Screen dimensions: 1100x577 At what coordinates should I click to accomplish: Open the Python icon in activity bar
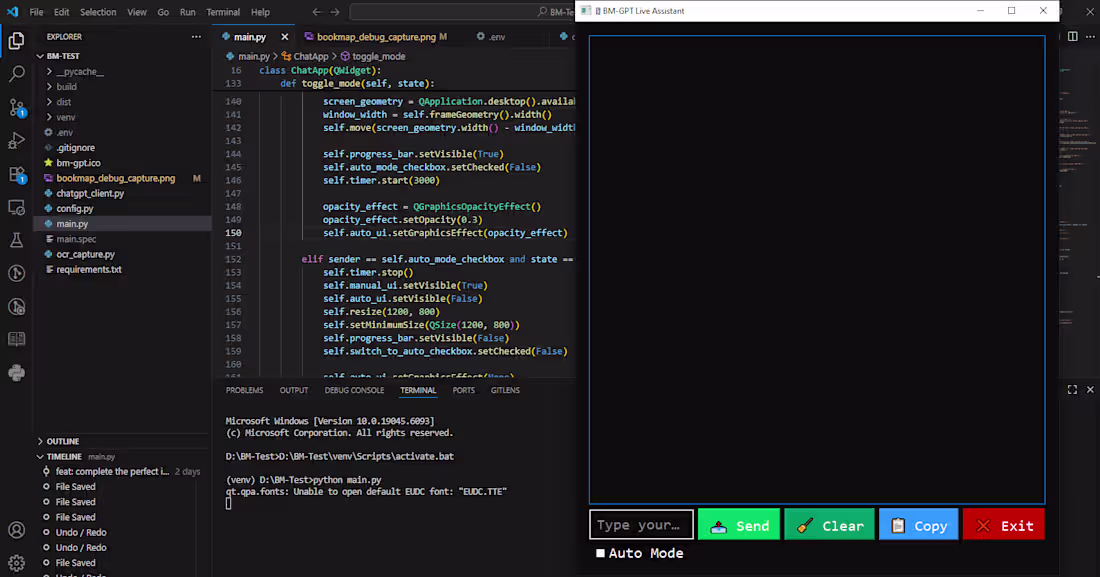pos(16,372)
